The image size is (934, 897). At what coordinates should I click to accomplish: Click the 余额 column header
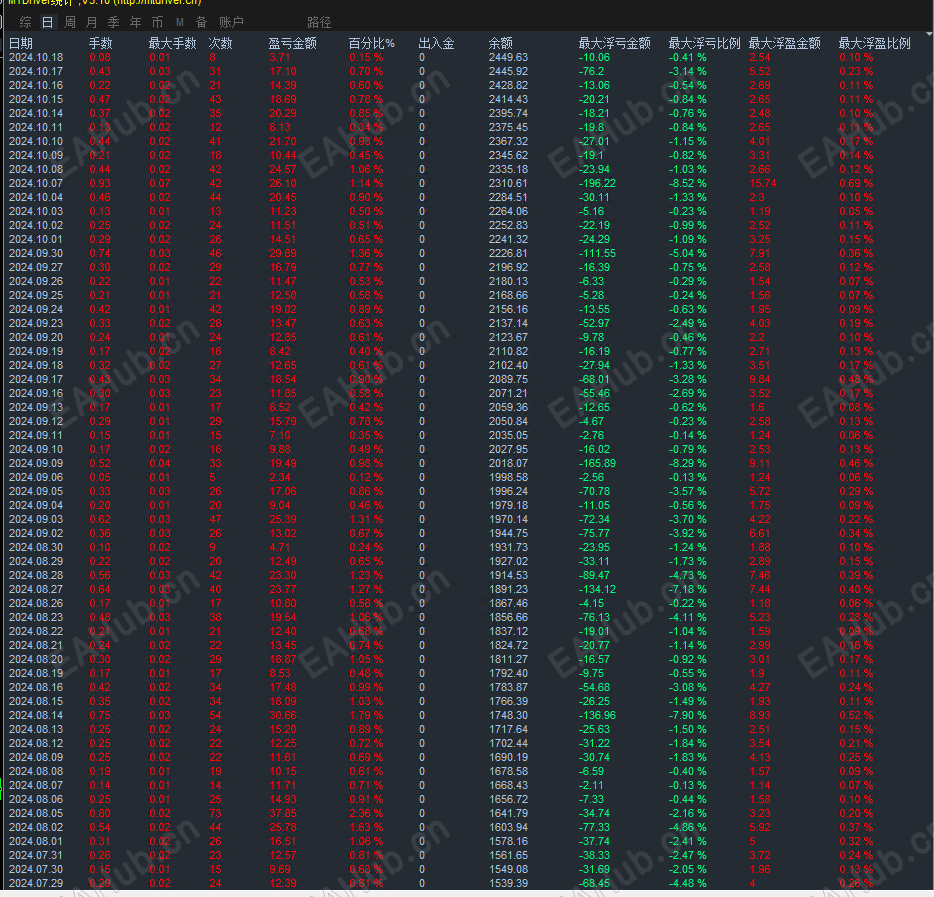point(500,43)
